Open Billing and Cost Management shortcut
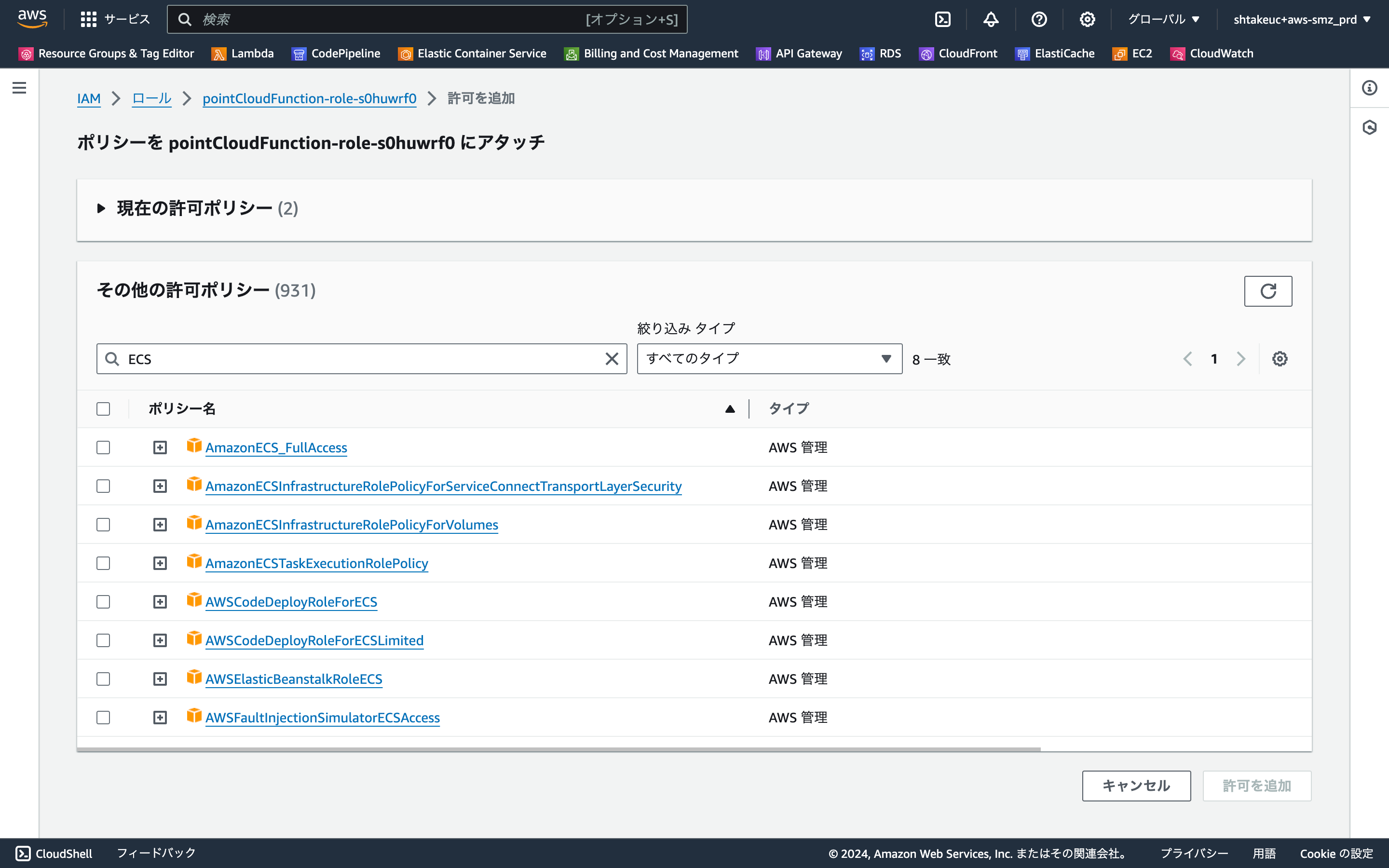The width and height of the screenshot is (1389, 868). pyautogui.click(x=652, y=54)
